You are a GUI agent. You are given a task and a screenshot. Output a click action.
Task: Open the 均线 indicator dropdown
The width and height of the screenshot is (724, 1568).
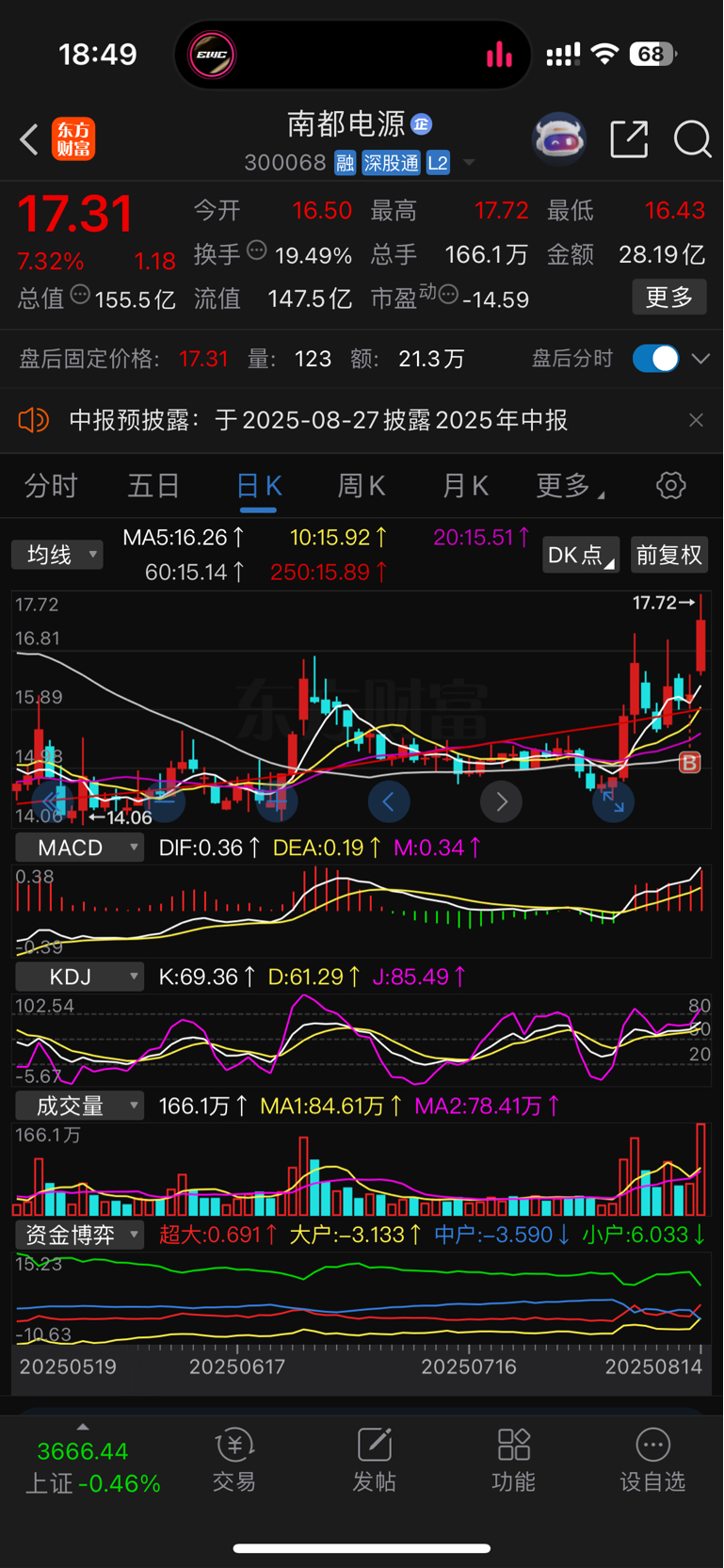57,555
